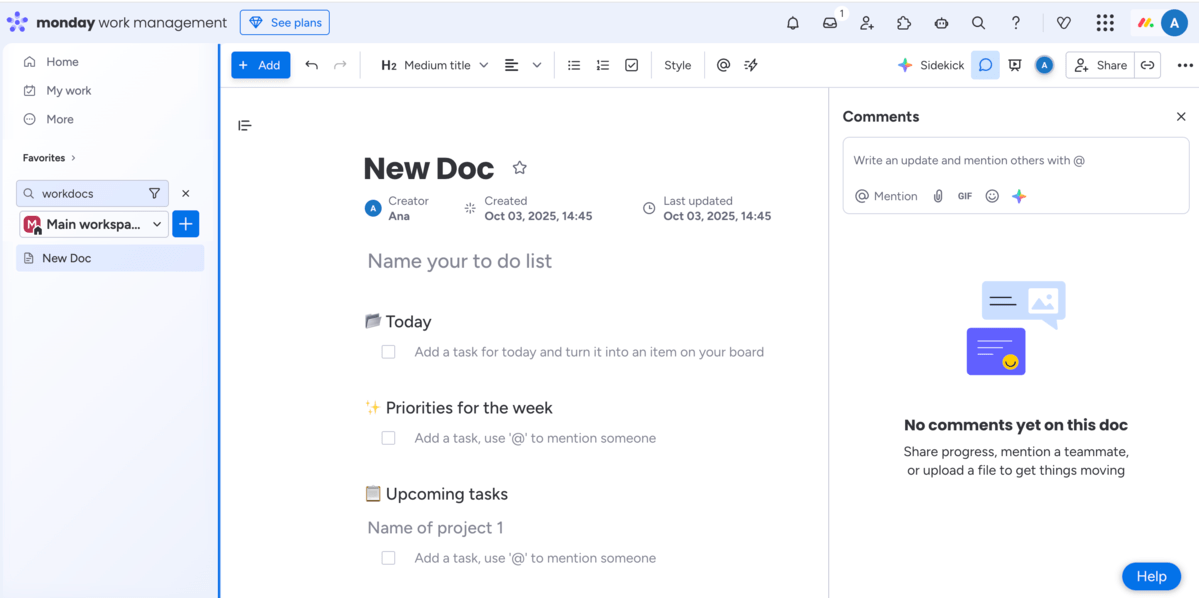Select the bulleted list icon
Viewport: 1199px width, 598px height.
click(573, 64)
